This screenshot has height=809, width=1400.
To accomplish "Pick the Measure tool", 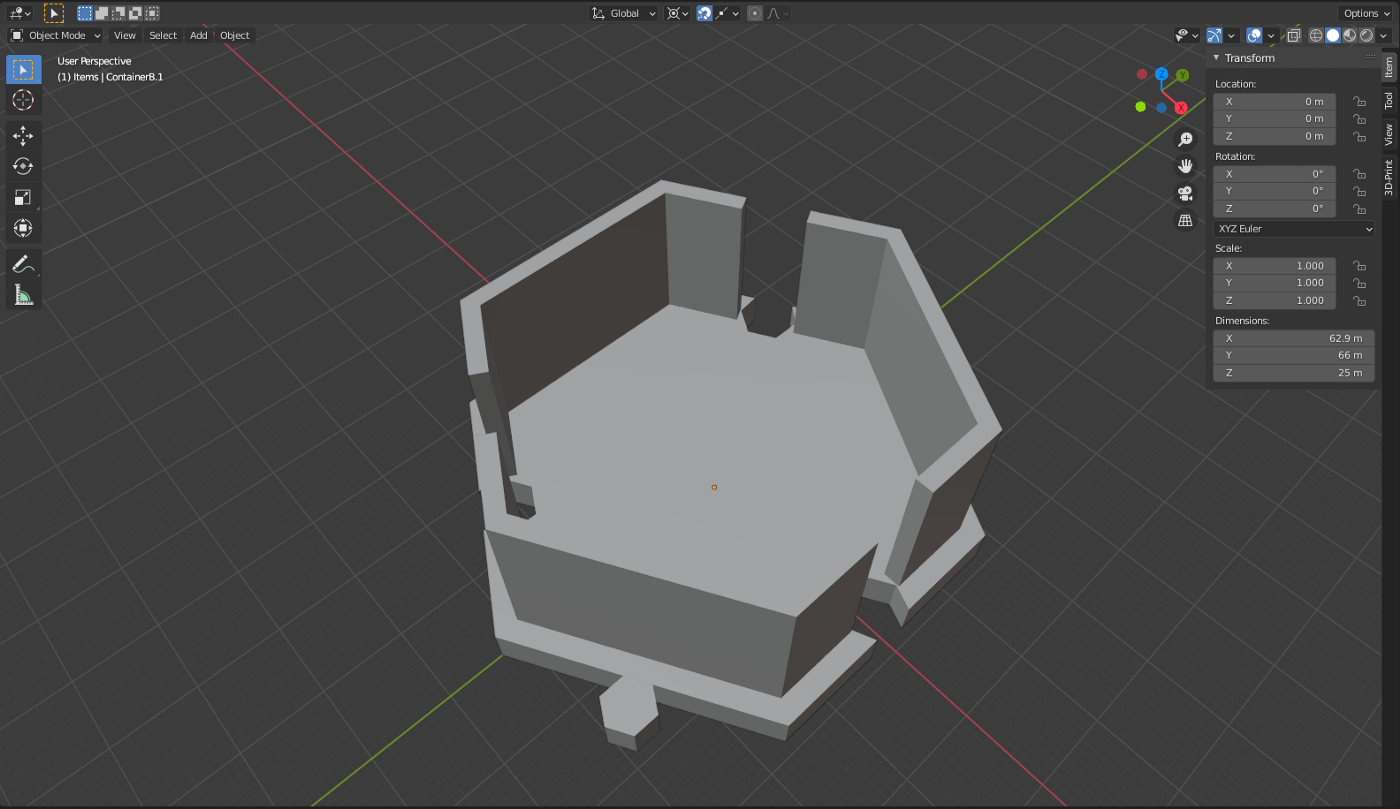I will [x=23, y=293].
